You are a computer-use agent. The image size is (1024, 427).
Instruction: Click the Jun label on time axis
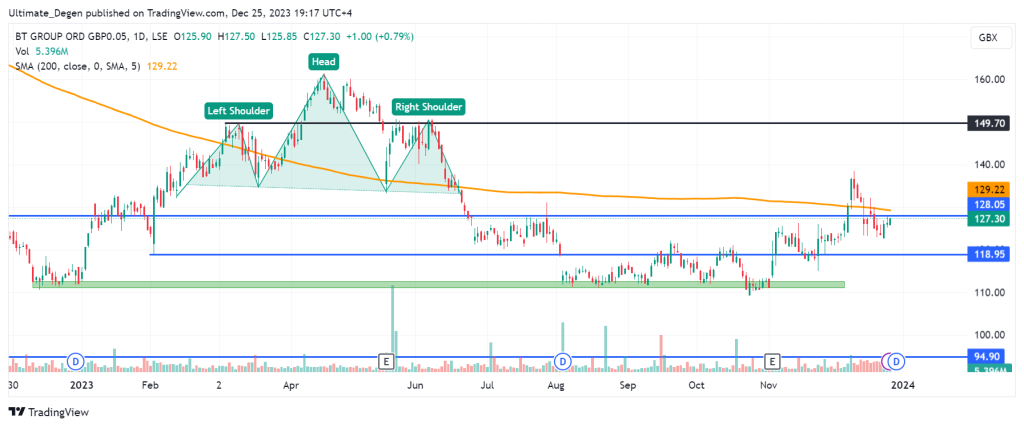pyautogui.click(x=417, y=385)
